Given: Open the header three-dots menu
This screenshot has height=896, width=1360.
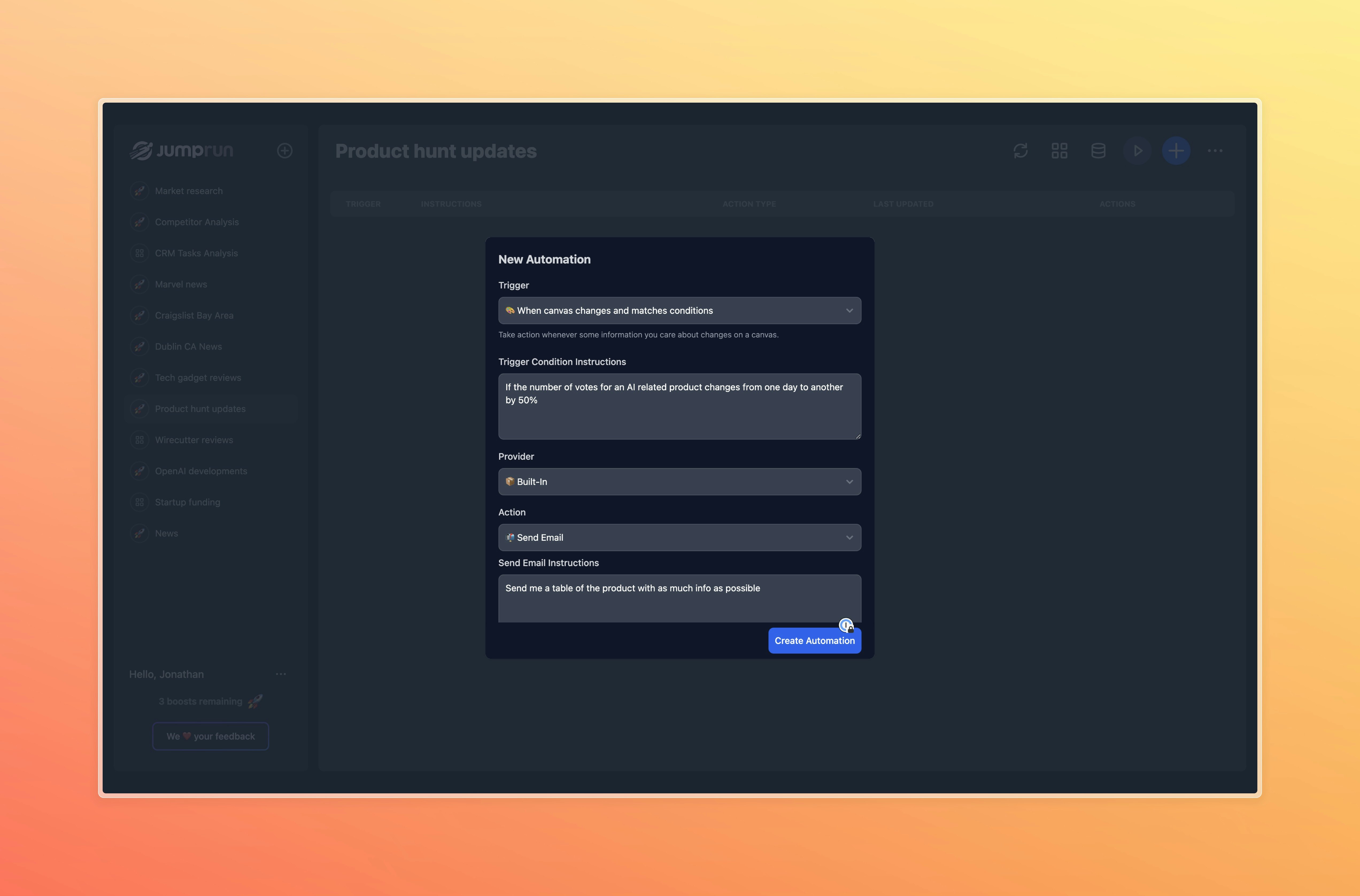Looking at the screenshot, I should (1215, 151).
